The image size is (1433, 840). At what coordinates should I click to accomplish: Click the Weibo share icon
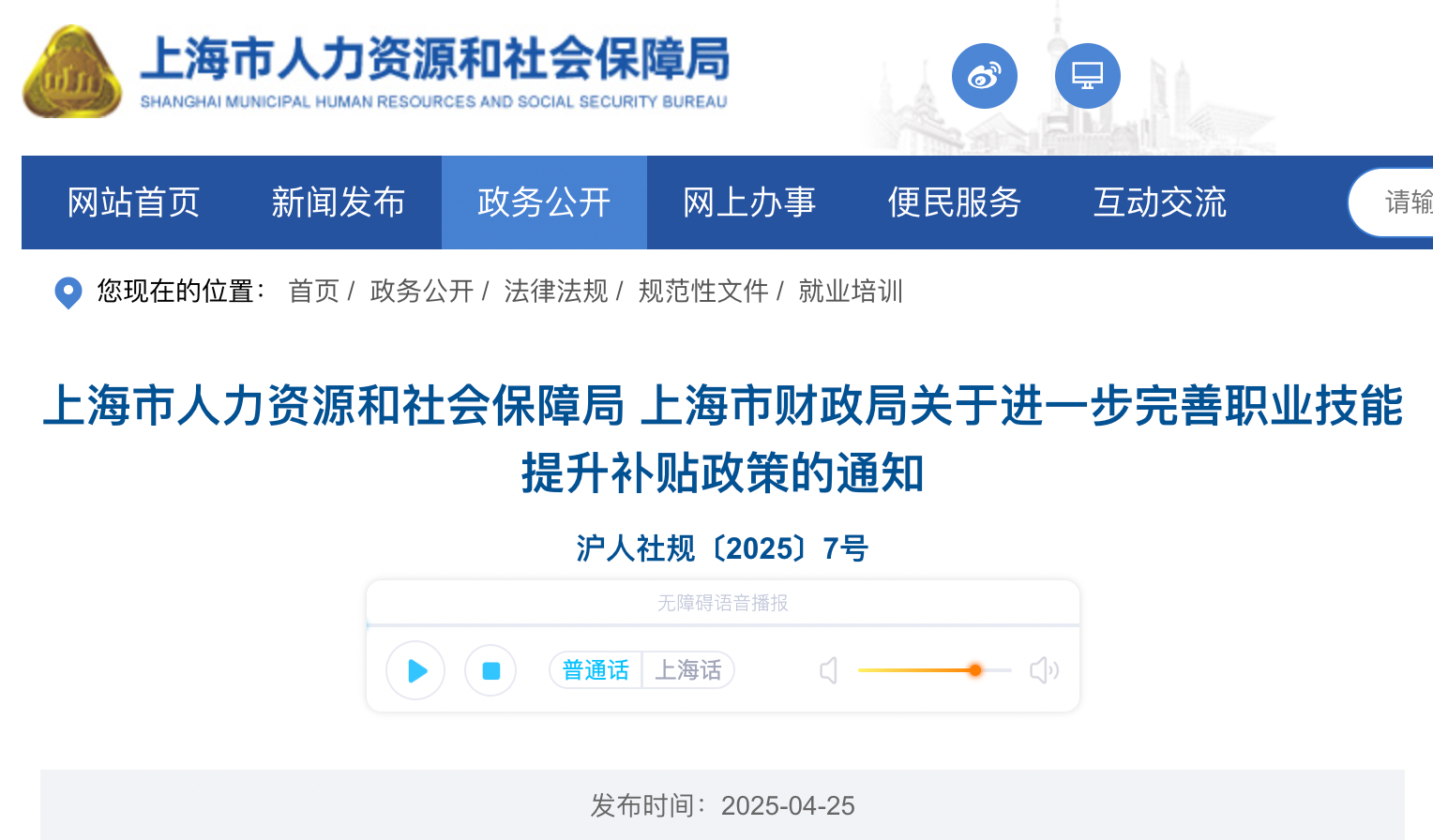[984, 76]
